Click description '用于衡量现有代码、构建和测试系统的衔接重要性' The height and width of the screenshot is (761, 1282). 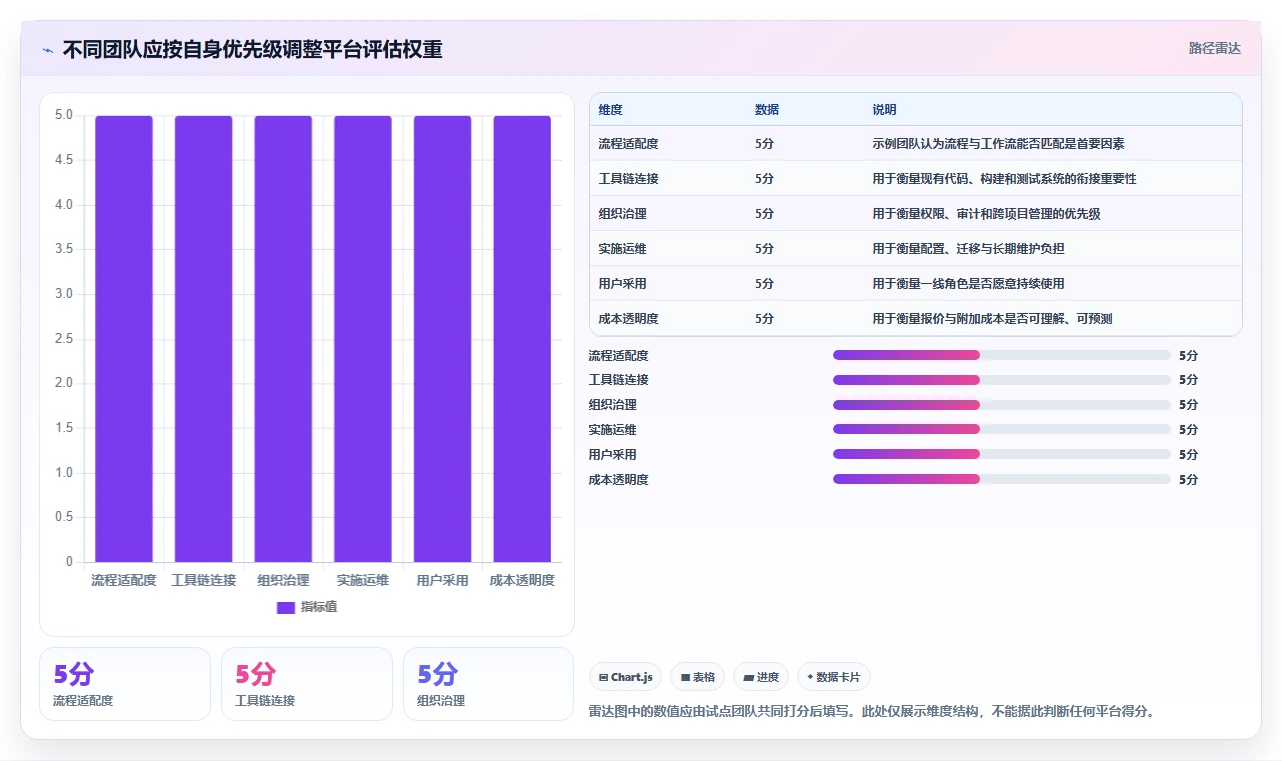(x=1004, y=179)
